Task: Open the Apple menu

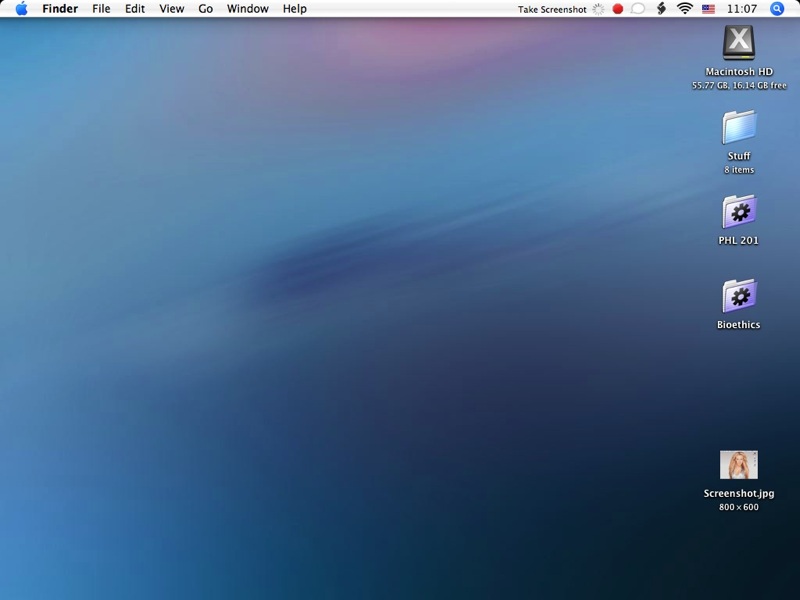Action: [21, 9]
